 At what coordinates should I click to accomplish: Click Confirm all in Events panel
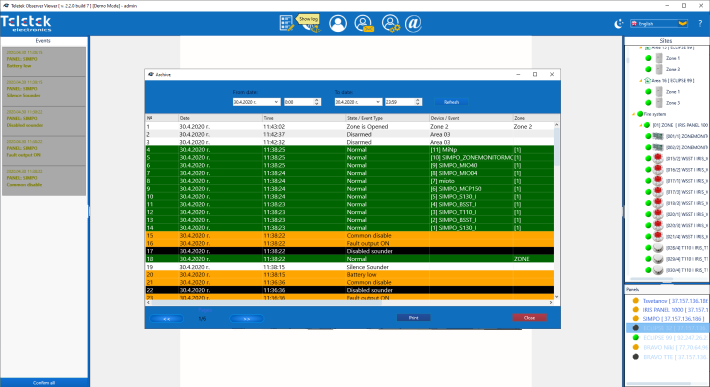point(44,383)
